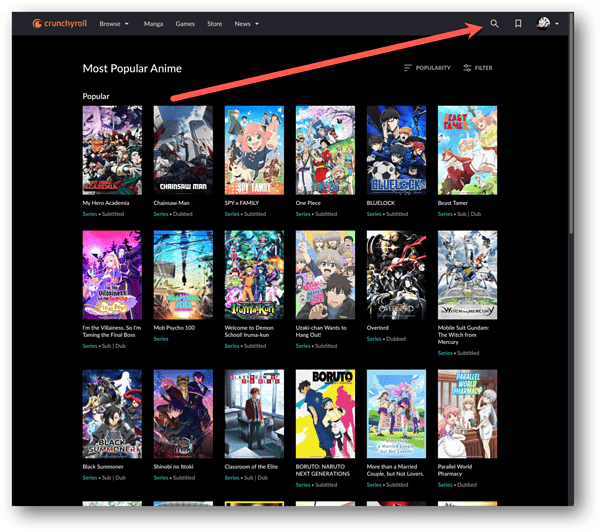Open the Browse dropdown menu
This screenshot has height=532, width=600.
(x=114, y=24)
